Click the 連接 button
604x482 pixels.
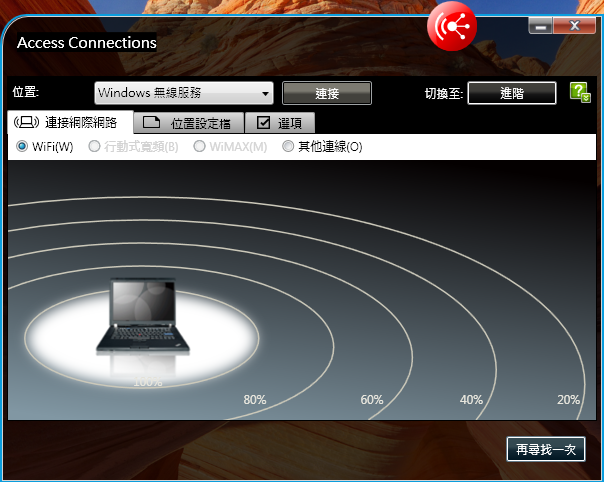[327, 93]
